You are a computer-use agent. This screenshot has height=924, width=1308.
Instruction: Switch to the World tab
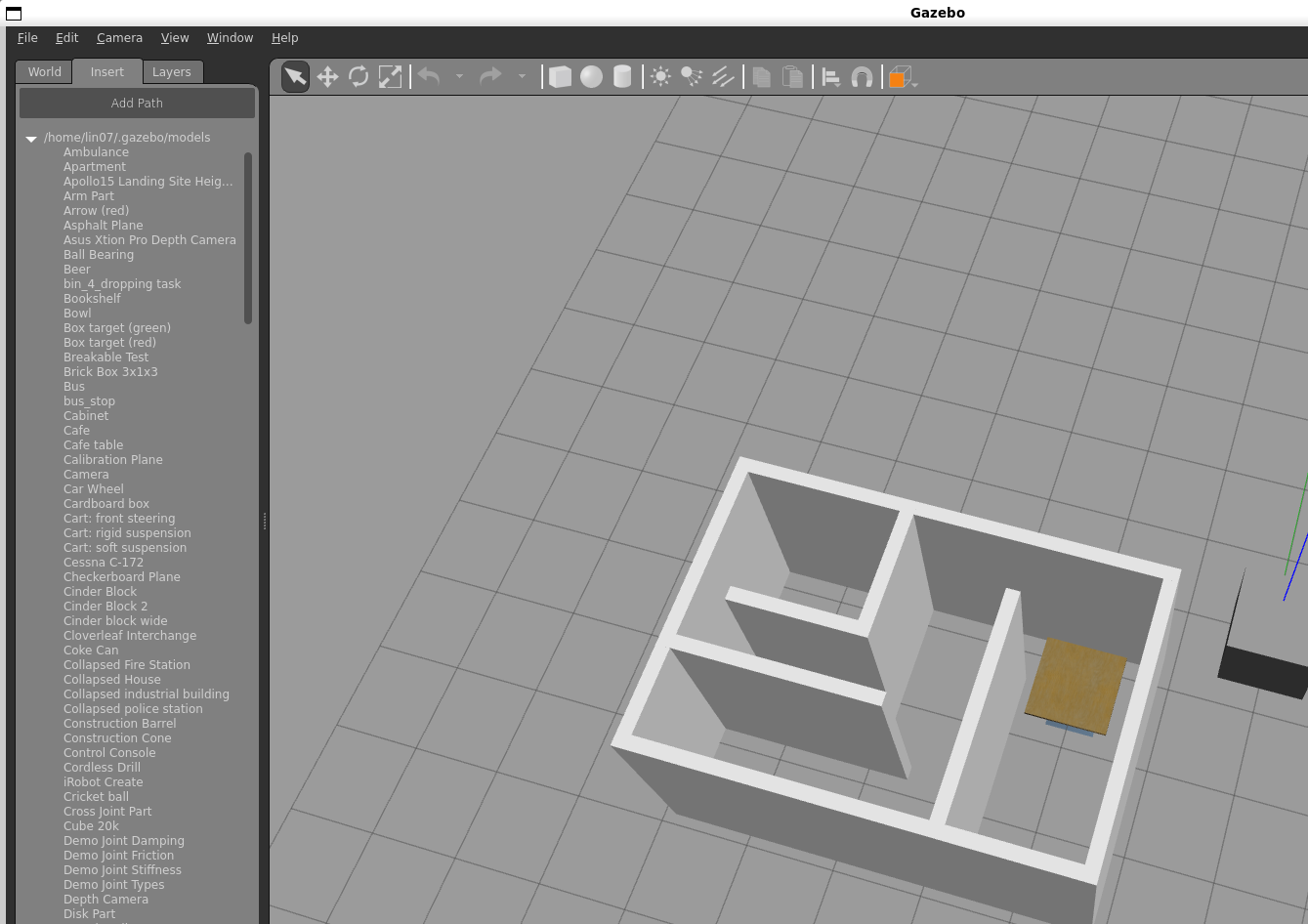coord(44,72)
